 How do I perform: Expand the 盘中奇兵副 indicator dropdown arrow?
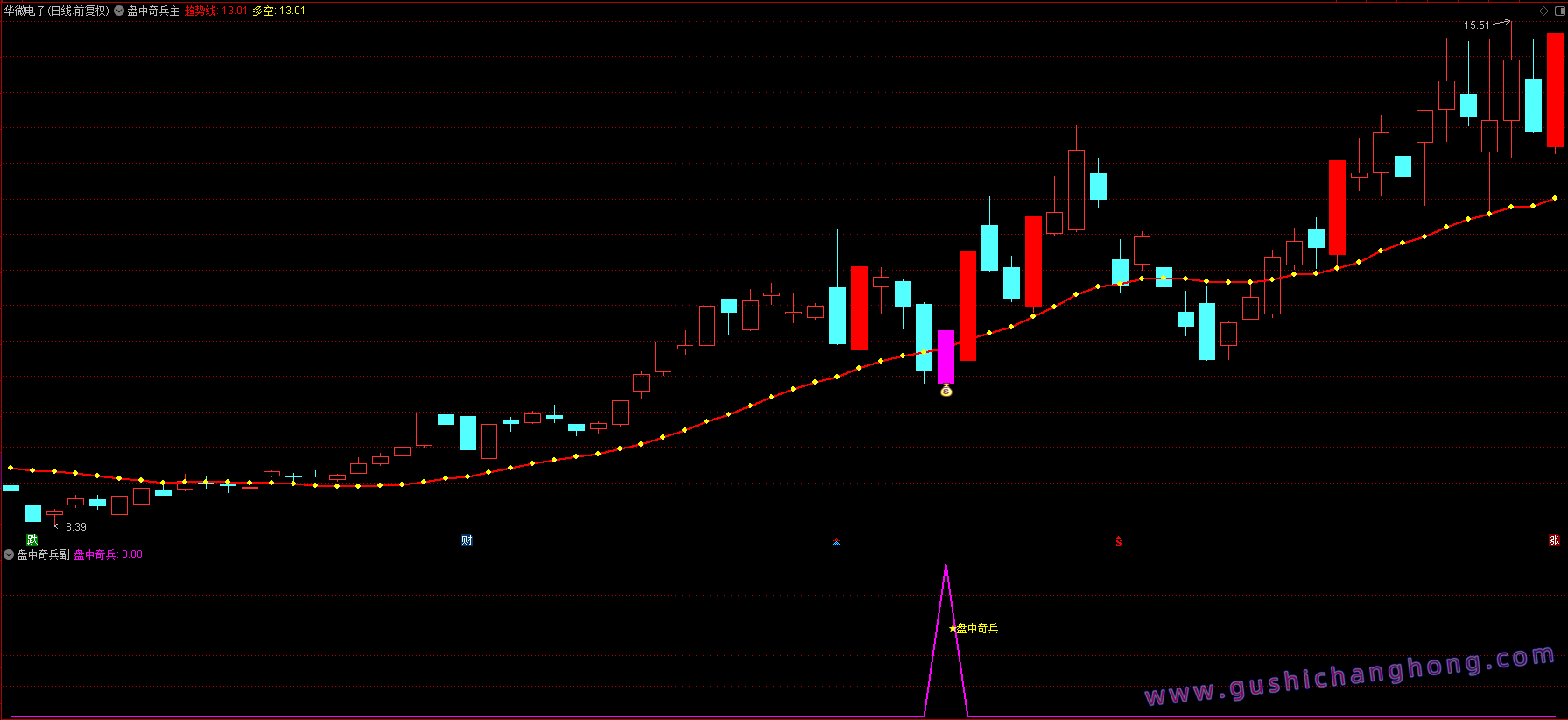9,554
